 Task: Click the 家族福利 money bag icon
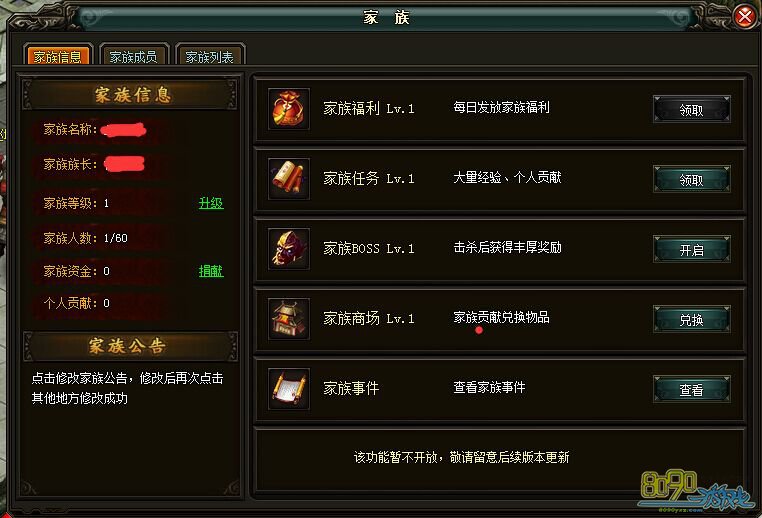tap(289, 108)
